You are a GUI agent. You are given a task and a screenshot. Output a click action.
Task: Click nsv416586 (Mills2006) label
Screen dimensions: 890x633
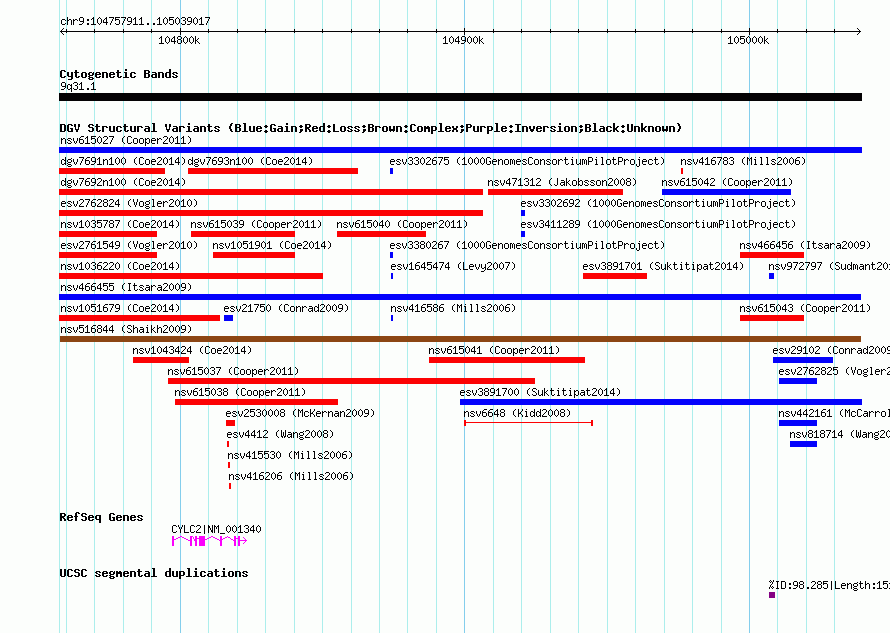[x=453, y=308]
